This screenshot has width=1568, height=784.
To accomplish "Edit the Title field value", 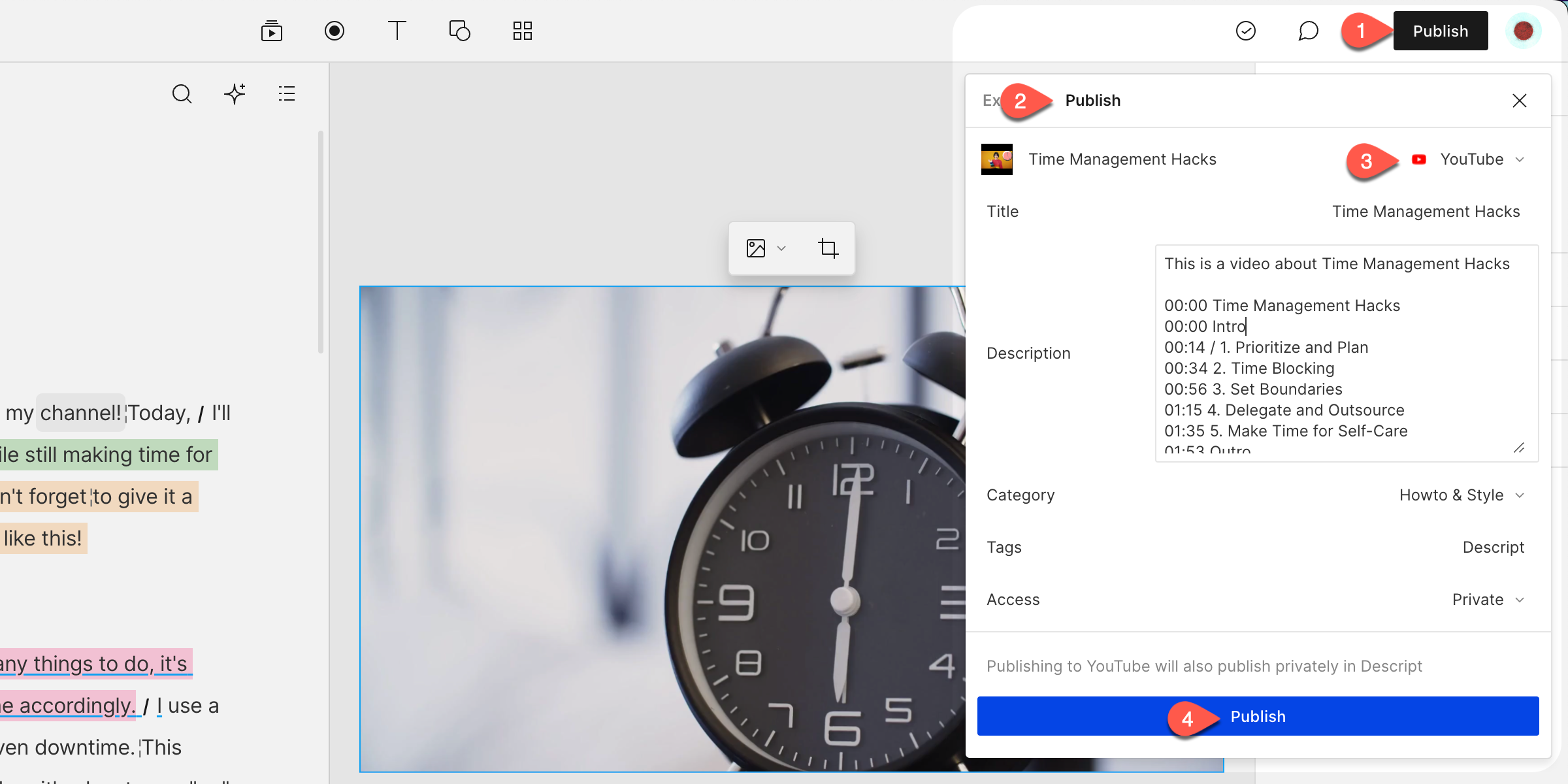I will coord(1426,212).
